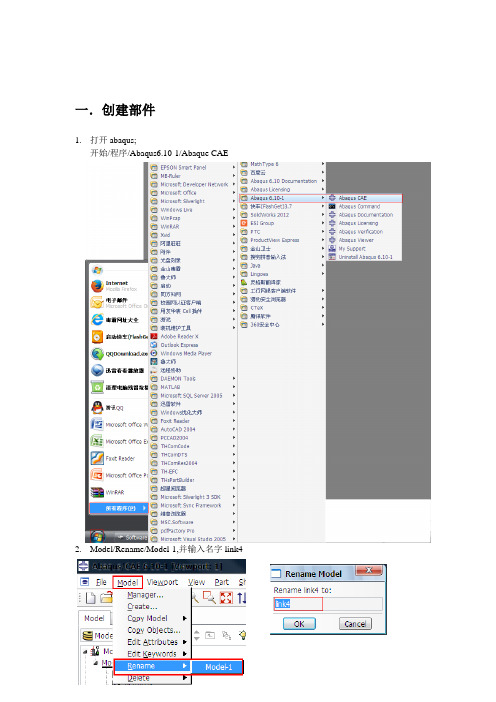Choose Rename in Model menu
The height and width of the screenshot is (702, 496).
click(153, 666)
